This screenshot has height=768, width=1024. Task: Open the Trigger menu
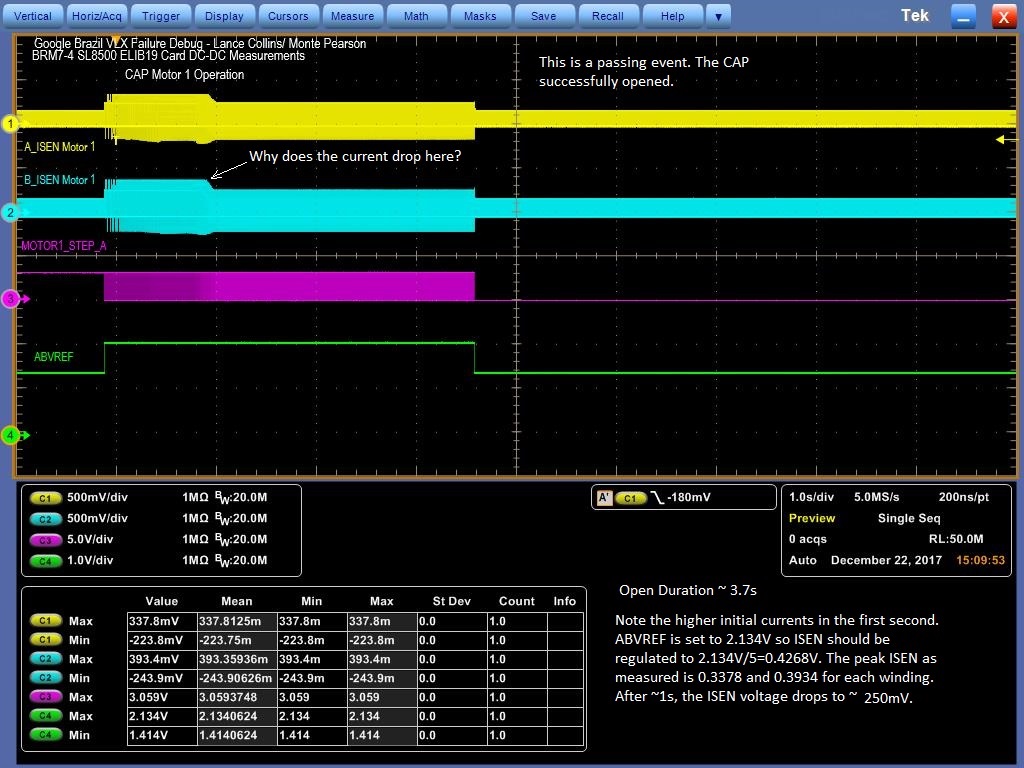pyautogui.click(x=161, y=16)
